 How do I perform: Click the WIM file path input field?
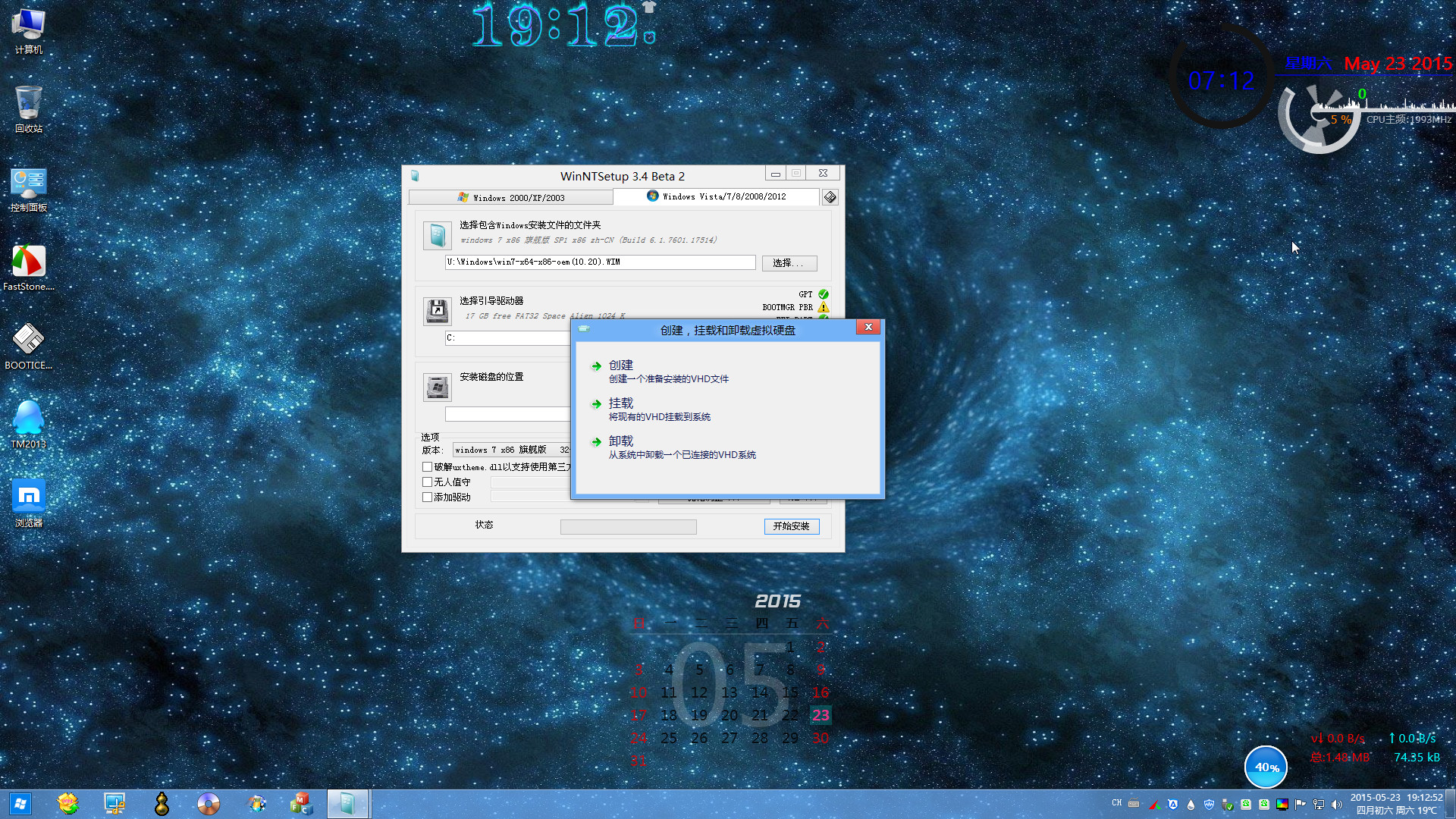[600, 262]
